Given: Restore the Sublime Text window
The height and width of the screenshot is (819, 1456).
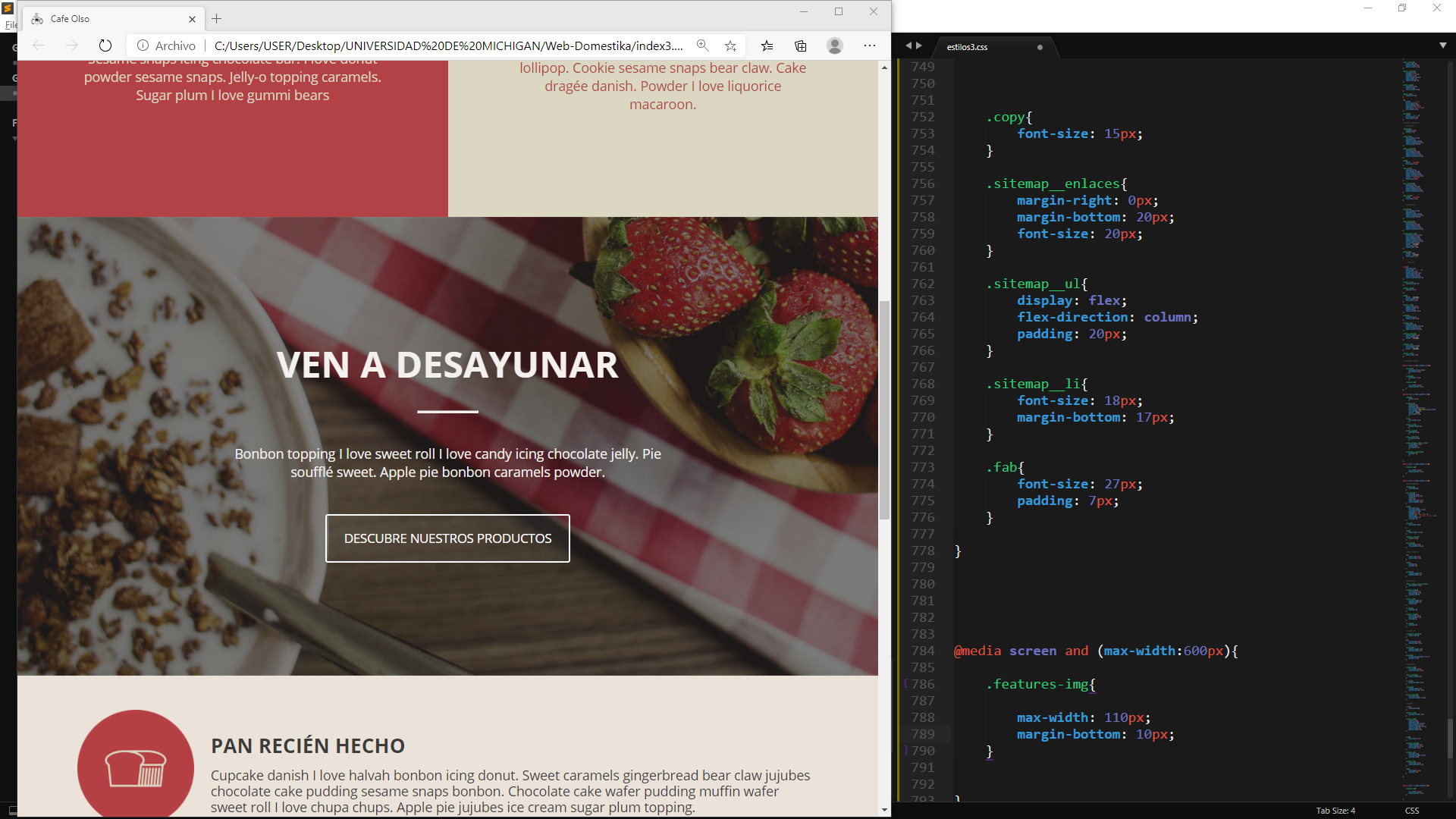Looking at the screenshot, I should pos(1402,8).
